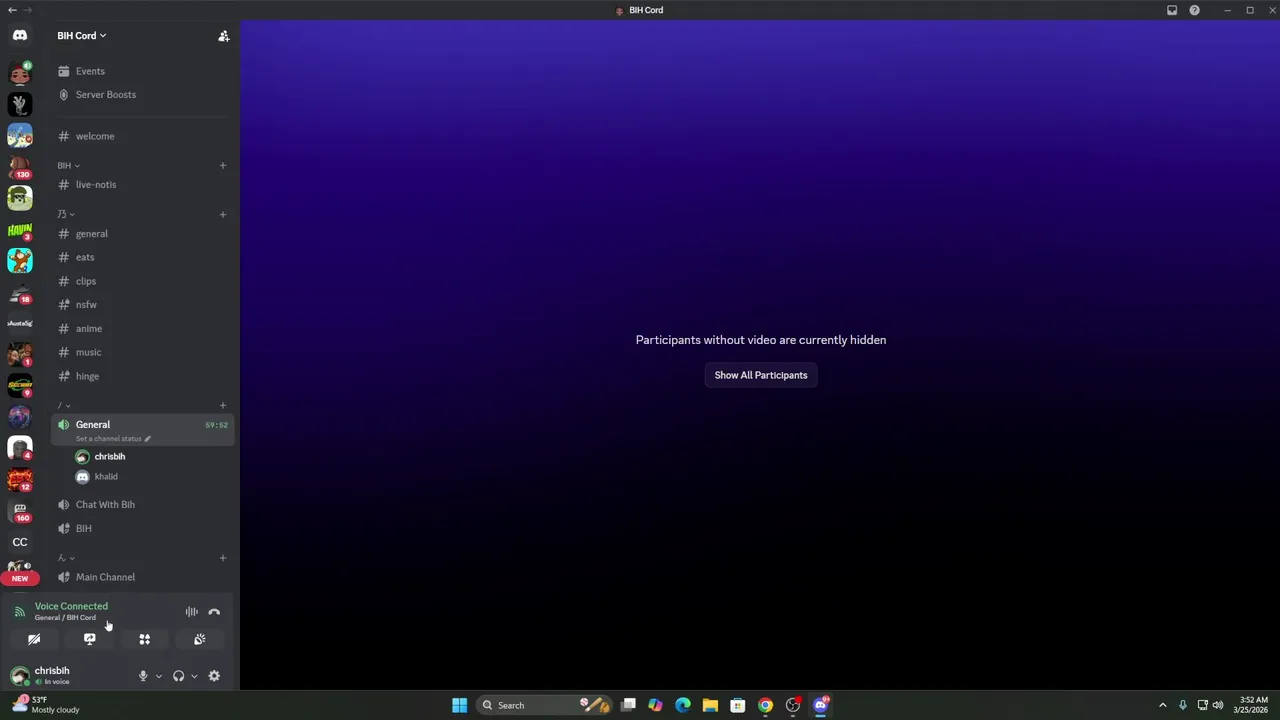Click Show All Participants
The width and height of the screenshot is (1280, 720).
pyautogui.click(x=761, y=375)
